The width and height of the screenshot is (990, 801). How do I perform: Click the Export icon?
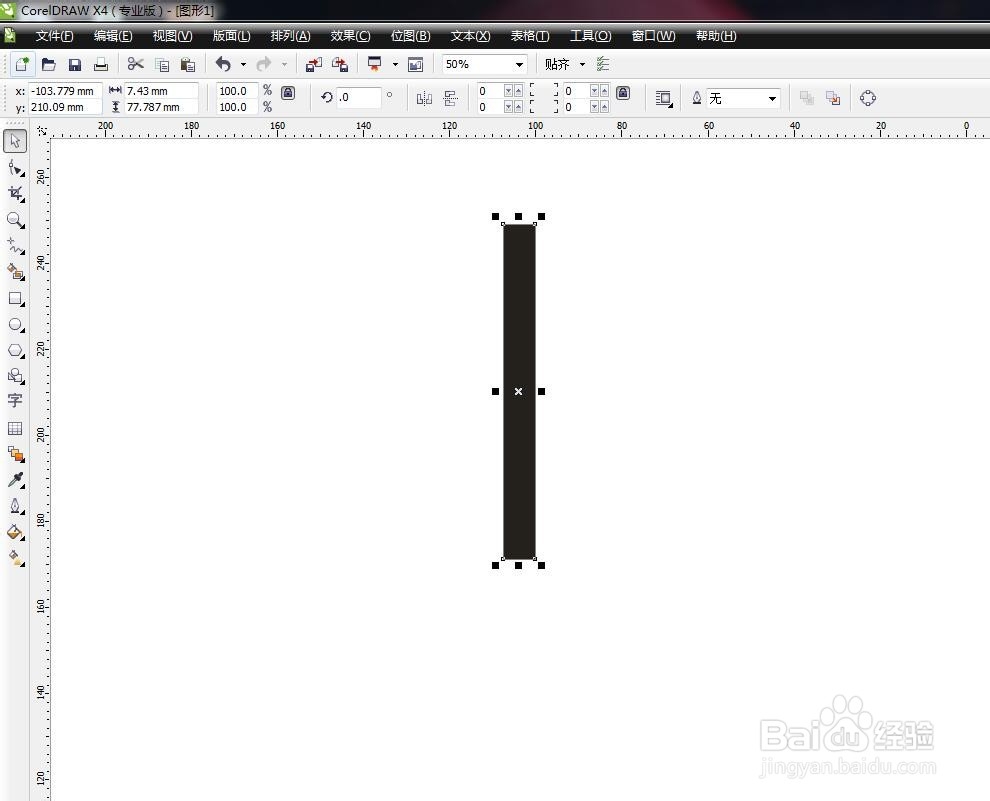(340, 64)
